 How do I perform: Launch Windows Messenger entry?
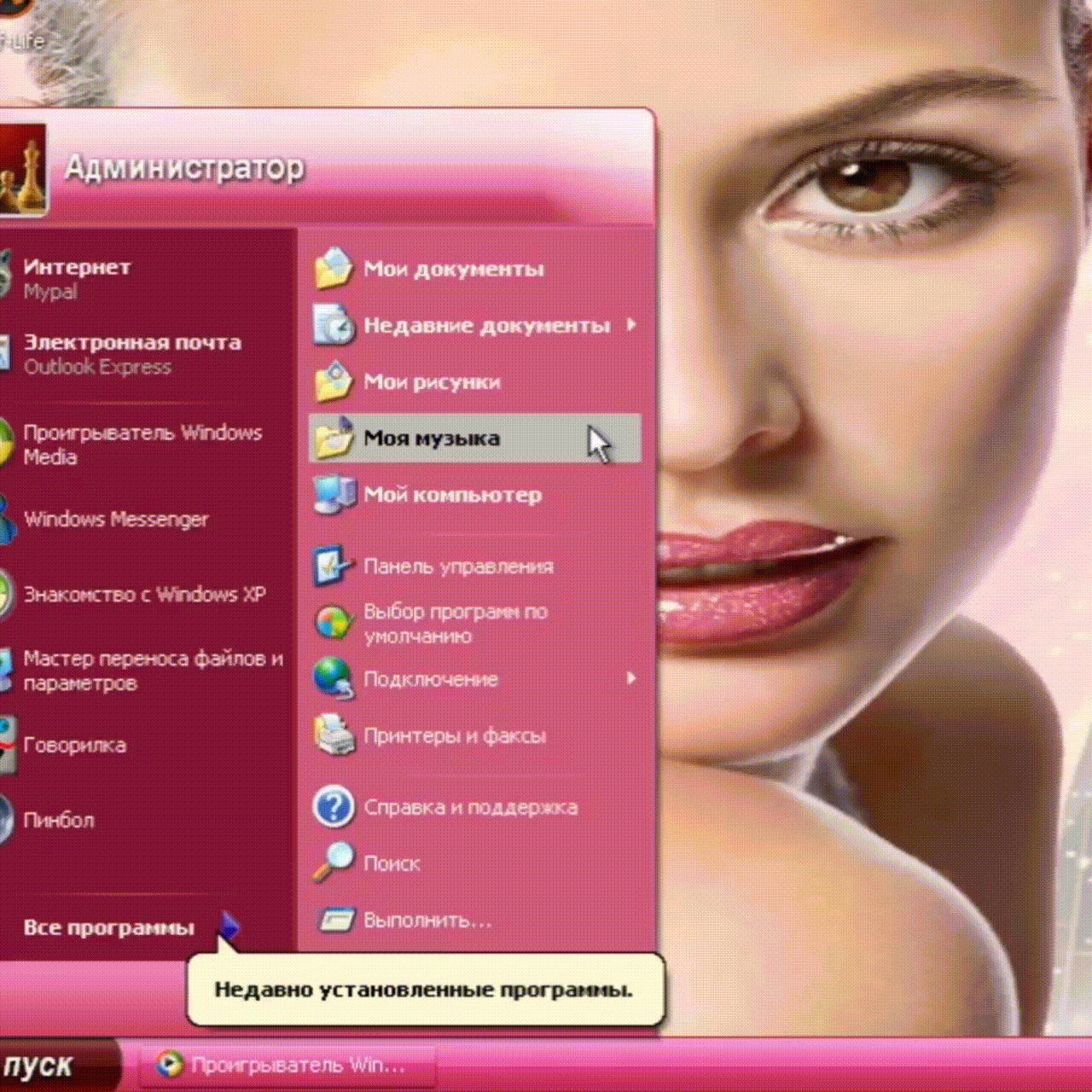point(145,519)
